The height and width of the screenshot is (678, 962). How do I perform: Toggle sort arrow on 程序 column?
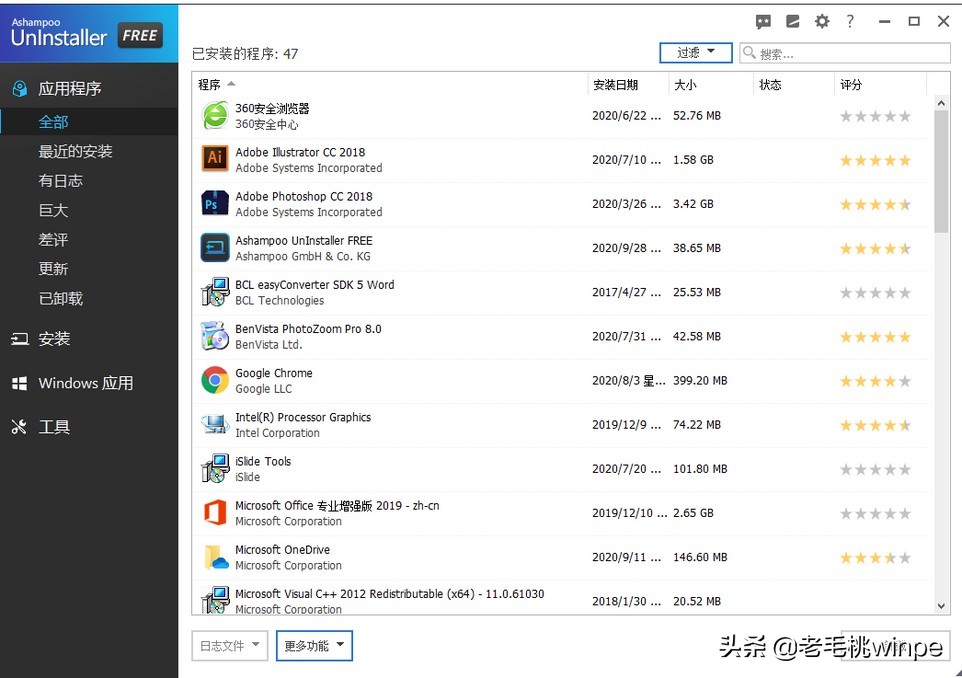(x=231, y=84)
